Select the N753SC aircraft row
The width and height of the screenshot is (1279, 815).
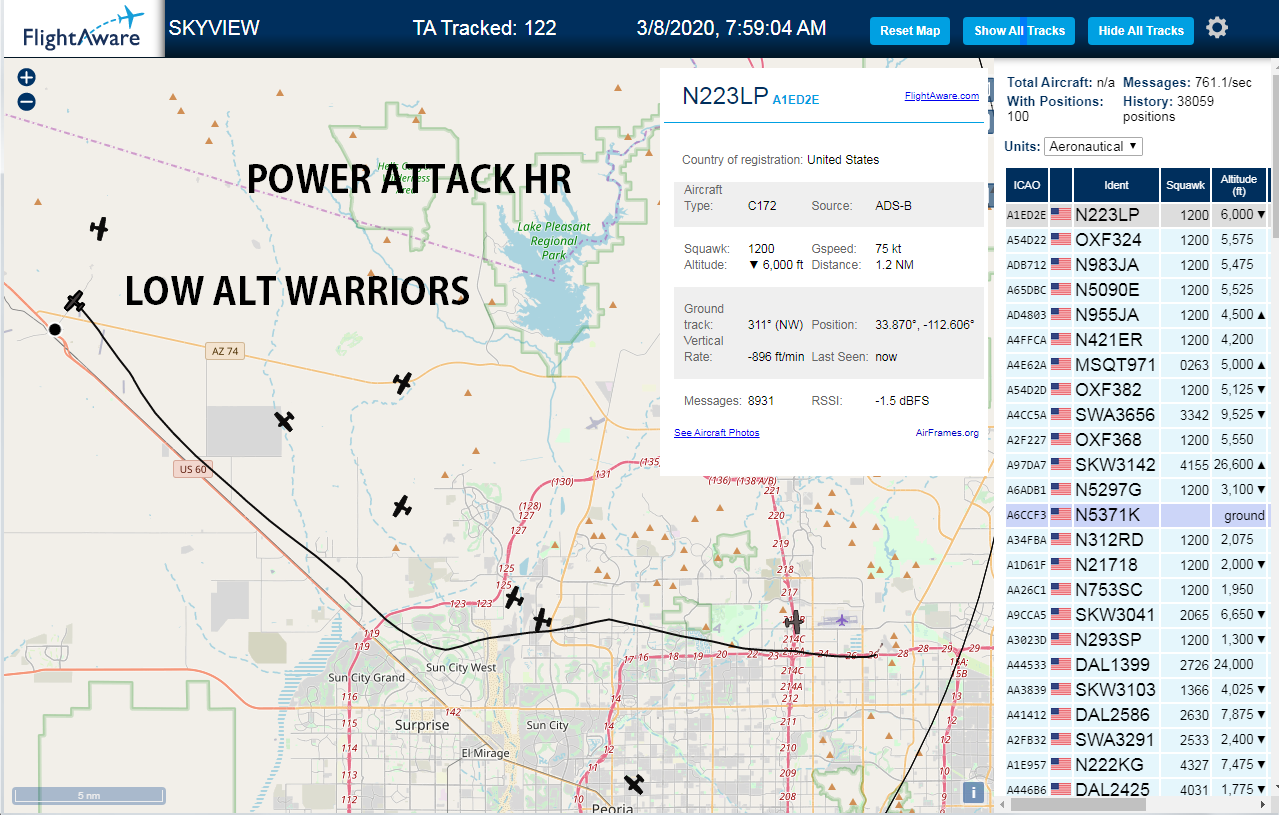(1137, 590)
